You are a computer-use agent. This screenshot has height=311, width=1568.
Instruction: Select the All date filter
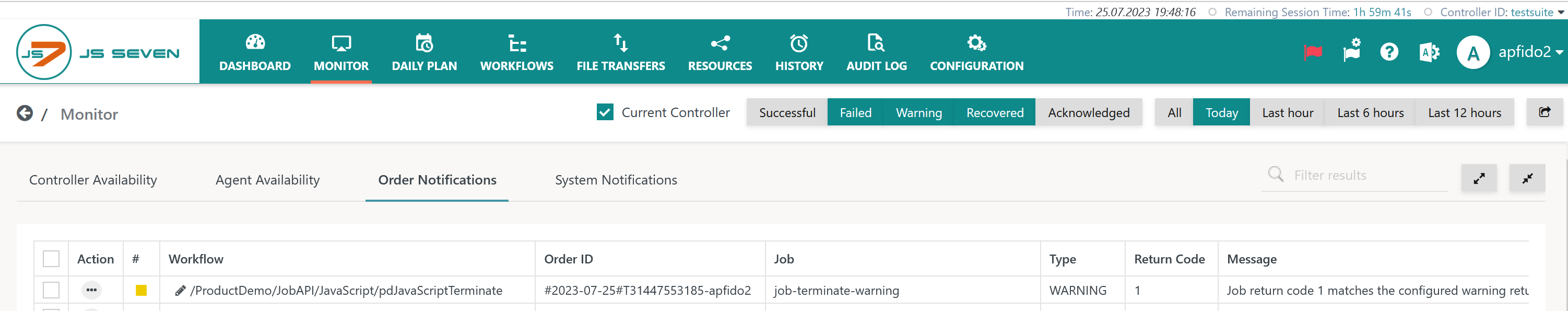tap(1174, 113)
